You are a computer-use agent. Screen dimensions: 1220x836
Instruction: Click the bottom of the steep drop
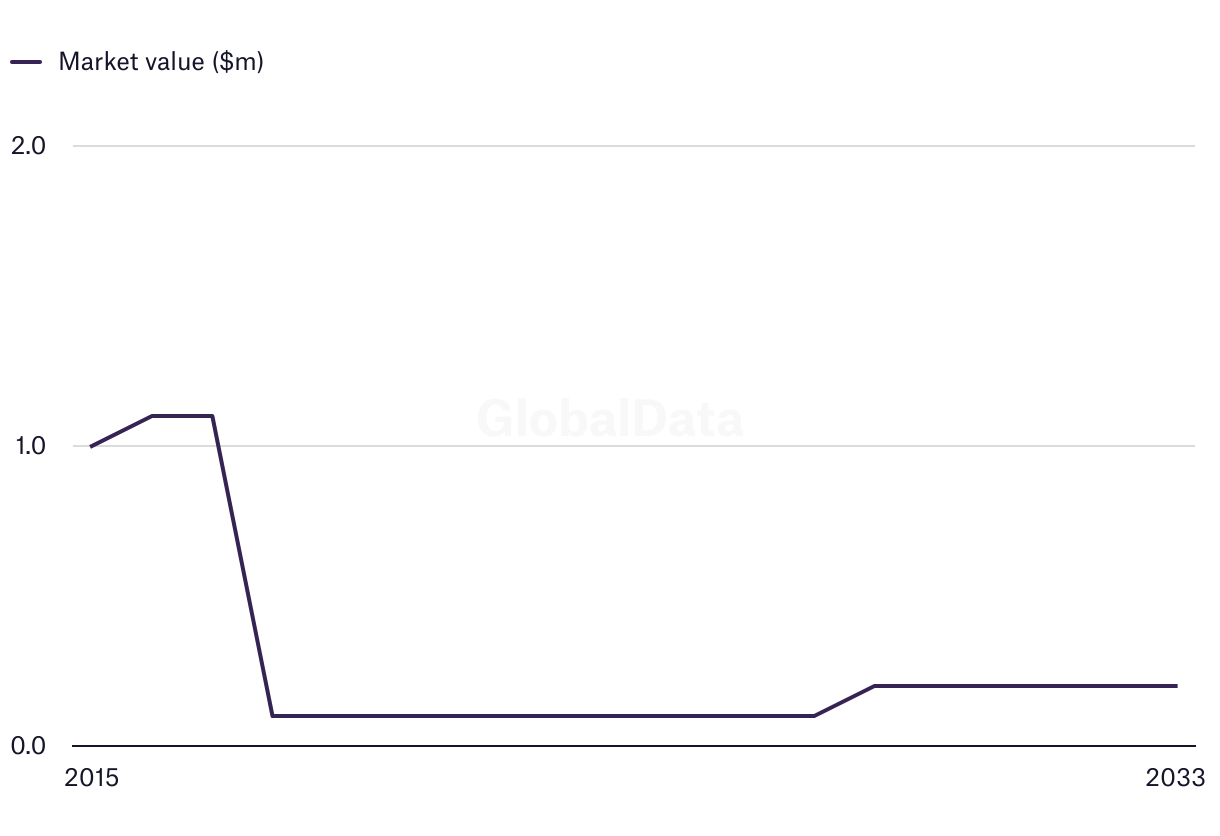tap(273, 716)
